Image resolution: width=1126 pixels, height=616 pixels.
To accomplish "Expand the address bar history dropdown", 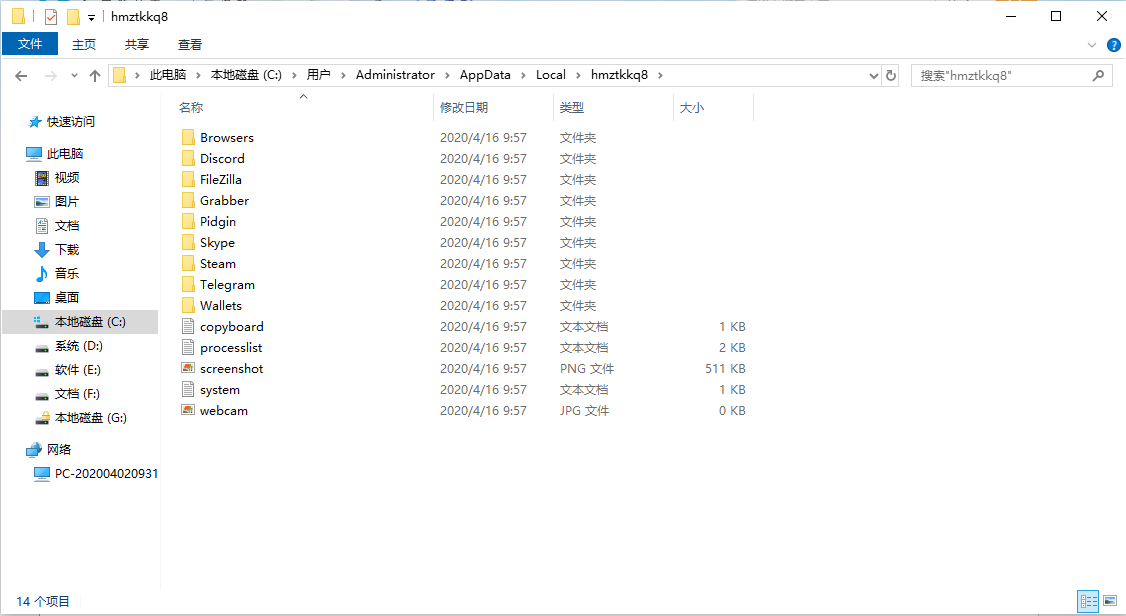I will (x=873, y=75).
